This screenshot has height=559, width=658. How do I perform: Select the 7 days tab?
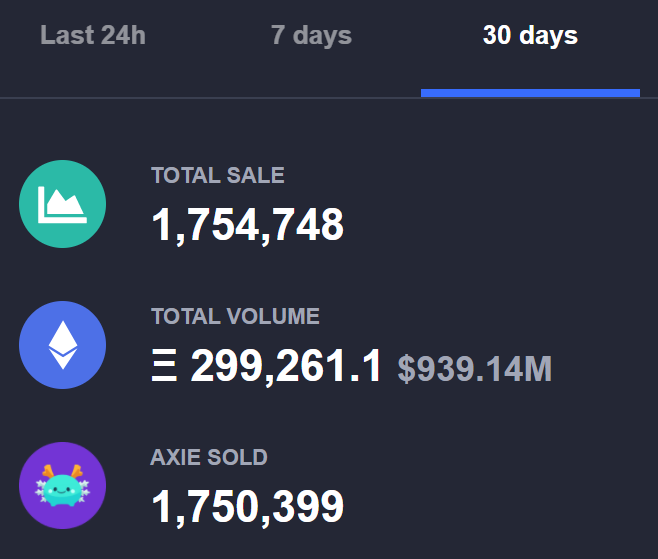[x=311, y=36]
